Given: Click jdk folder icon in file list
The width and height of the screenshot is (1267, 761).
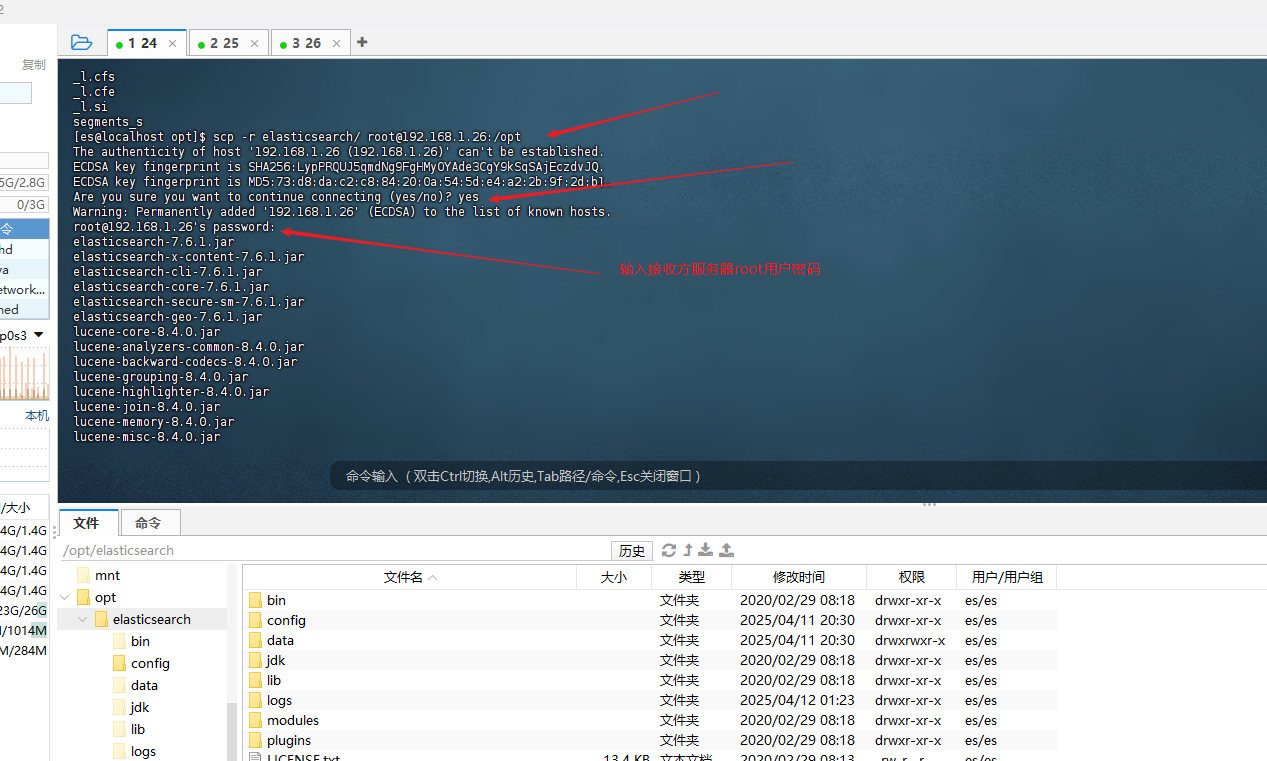Looking at the screenshot, I should tap(255, 660).
